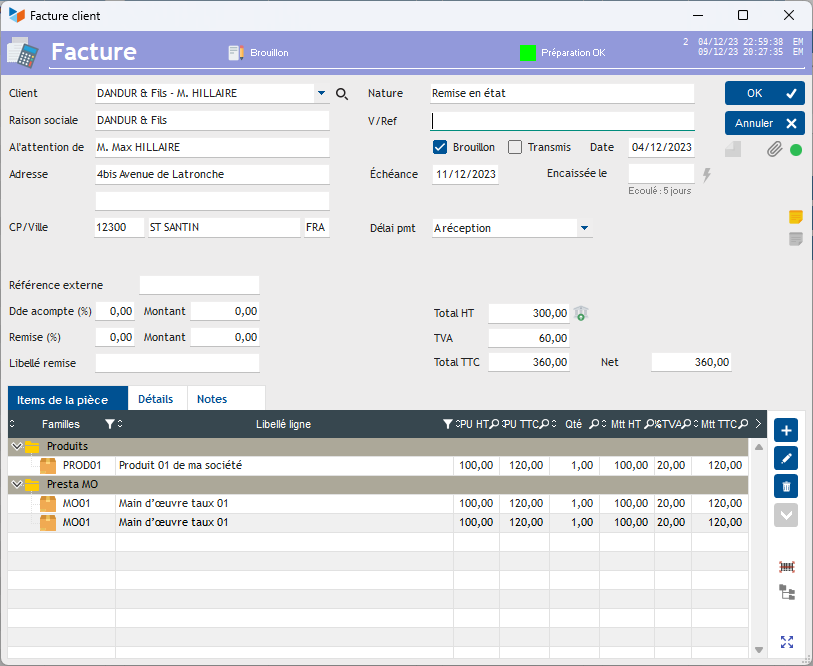Check the Transmis checkbox
The width and height of the screenshot is (813, 666).
pyautogui.click(x=515, y=147)
